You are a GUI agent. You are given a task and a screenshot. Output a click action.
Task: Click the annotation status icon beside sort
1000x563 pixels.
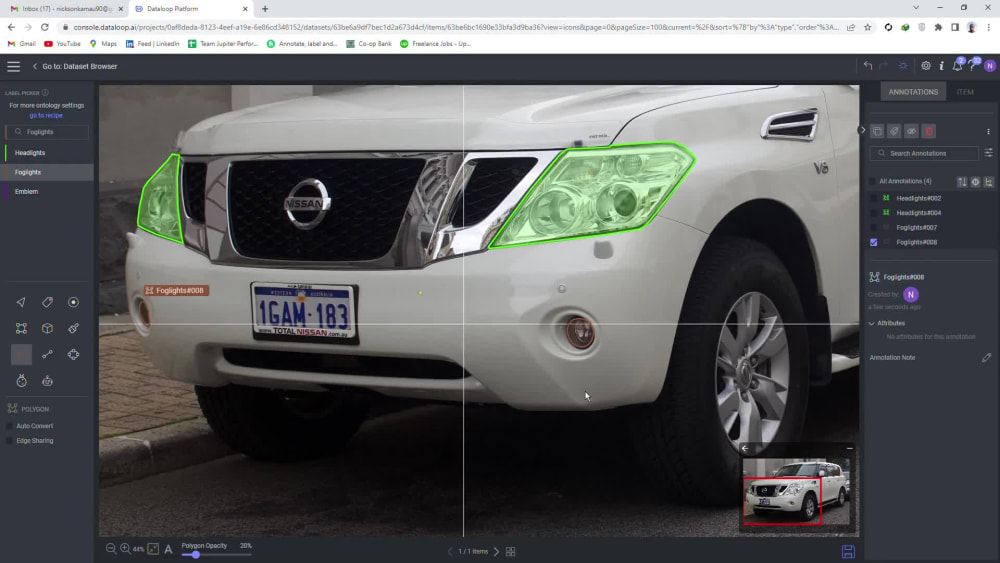(x=975, y=182)
